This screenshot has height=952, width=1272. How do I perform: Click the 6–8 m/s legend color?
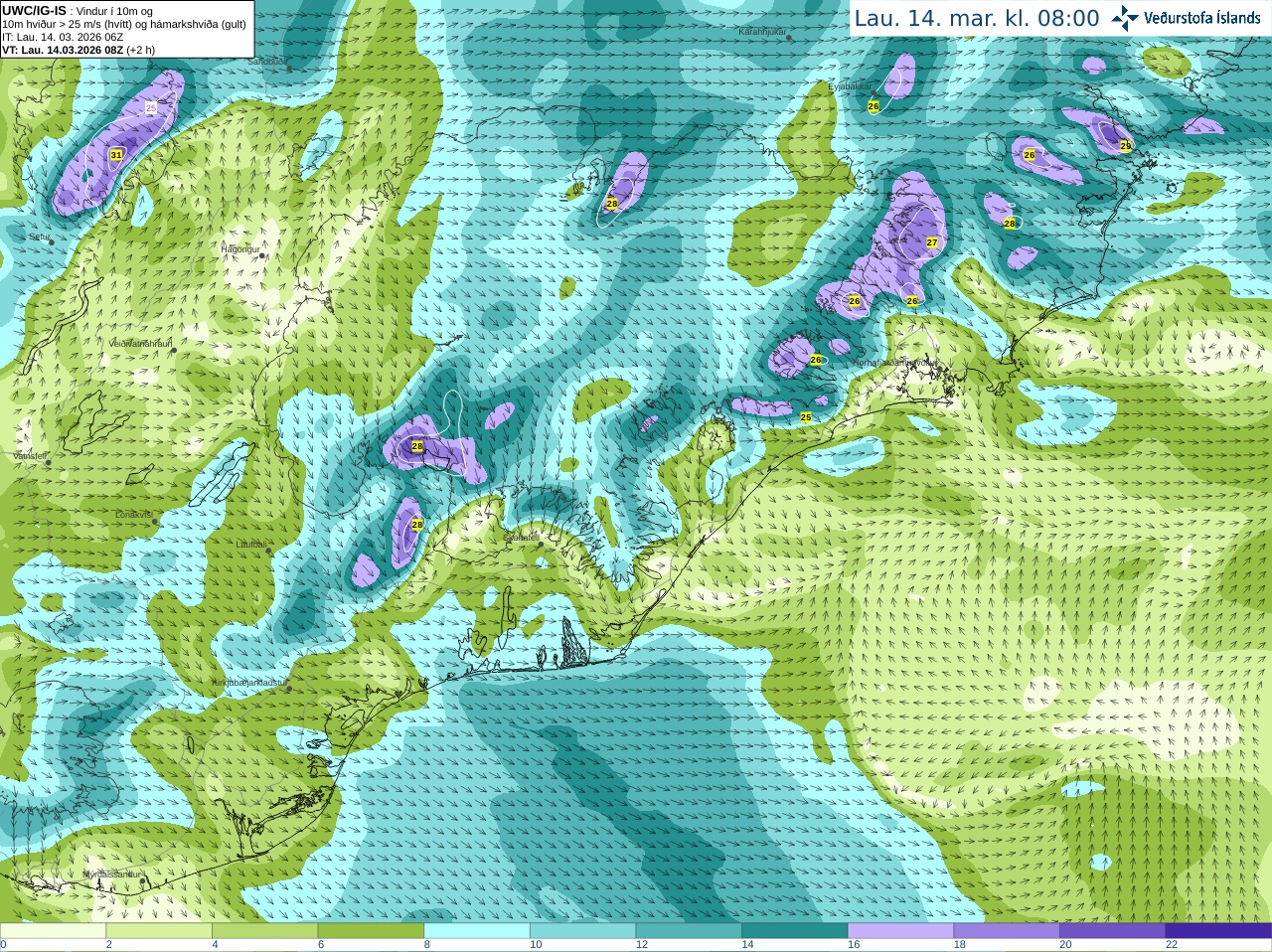pos(371,931)
